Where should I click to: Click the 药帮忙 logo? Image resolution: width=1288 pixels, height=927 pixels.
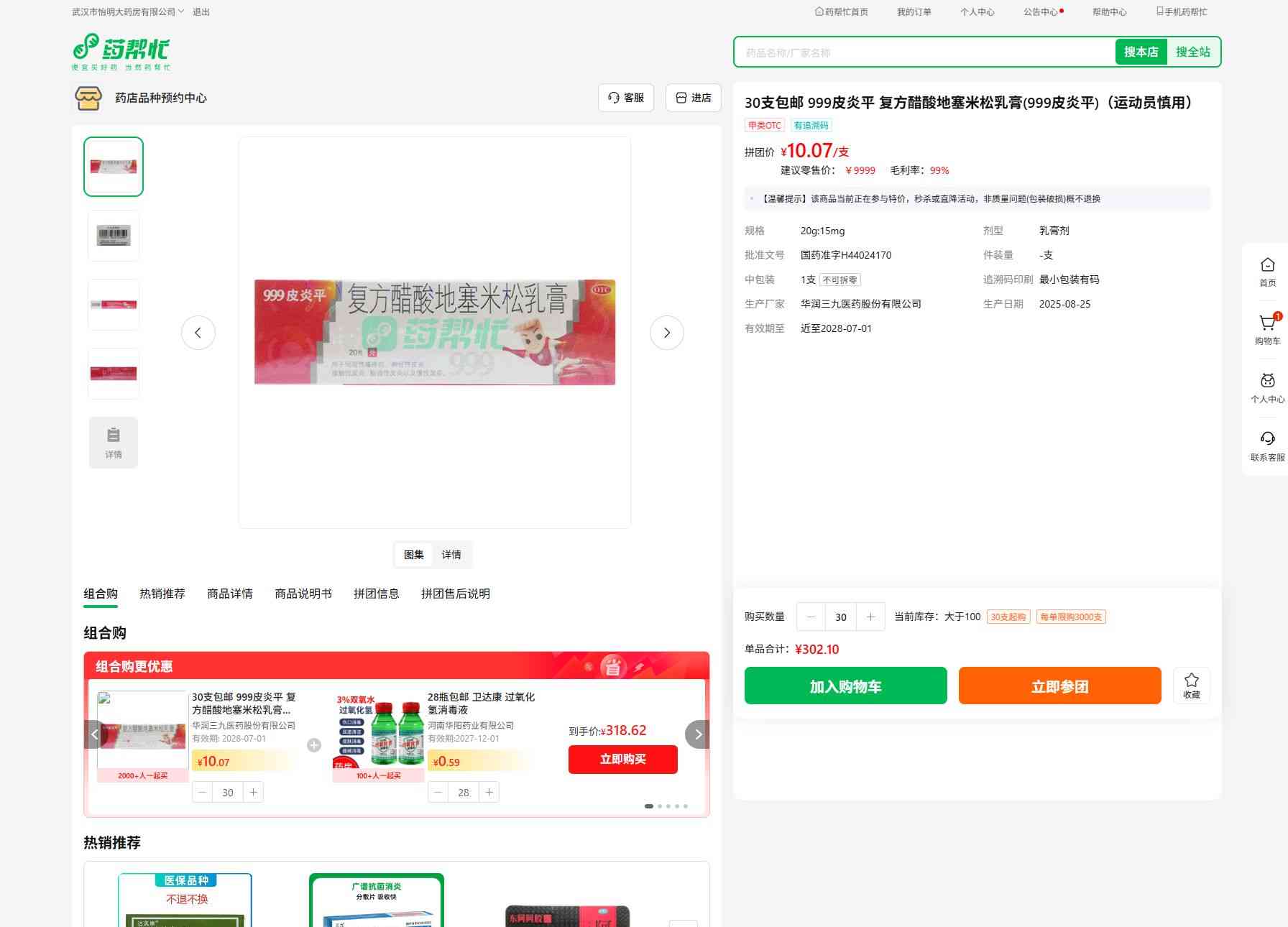(x=121, y=52)
